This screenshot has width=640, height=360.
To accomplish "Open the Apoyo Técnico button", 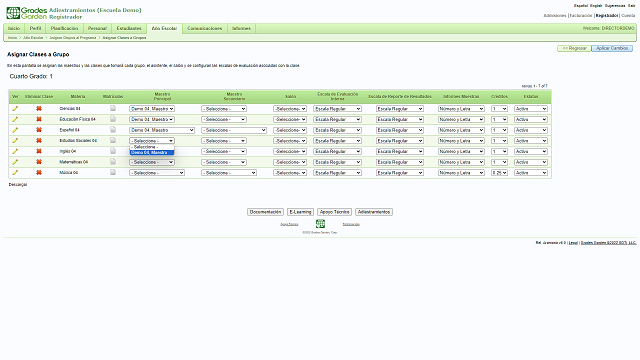I will pyautogui.click(x=334, y=212).
